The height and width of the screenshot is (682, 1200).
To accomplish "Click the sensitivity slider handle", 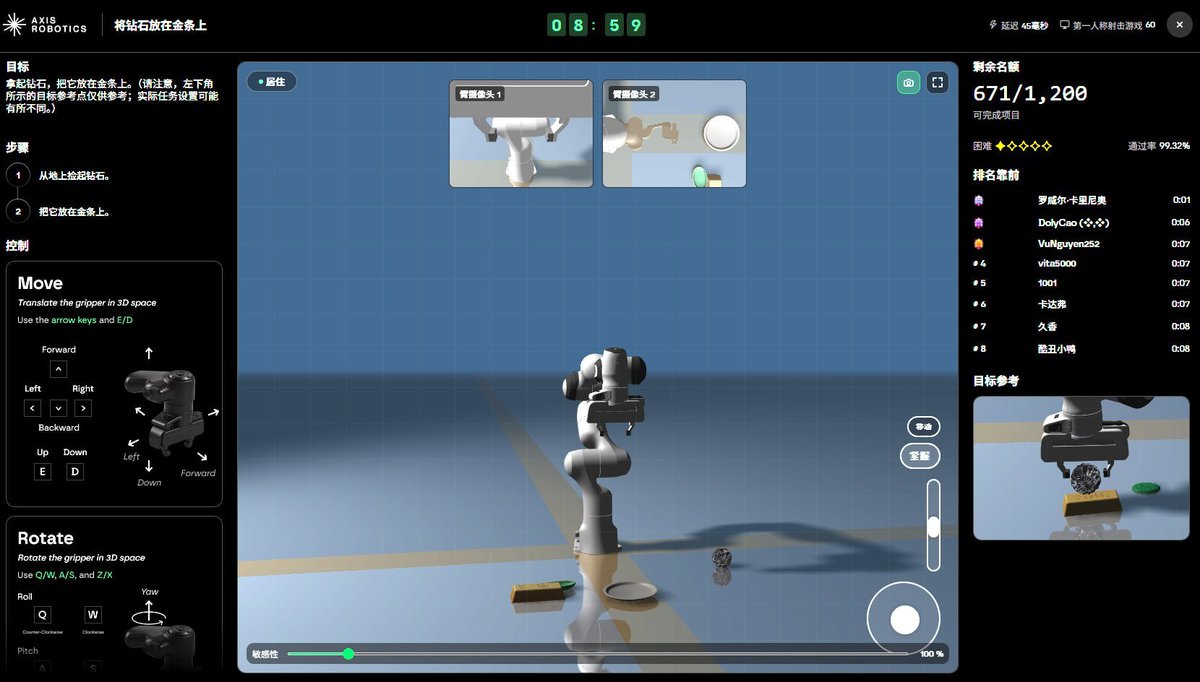I will [x=348, y=653].
